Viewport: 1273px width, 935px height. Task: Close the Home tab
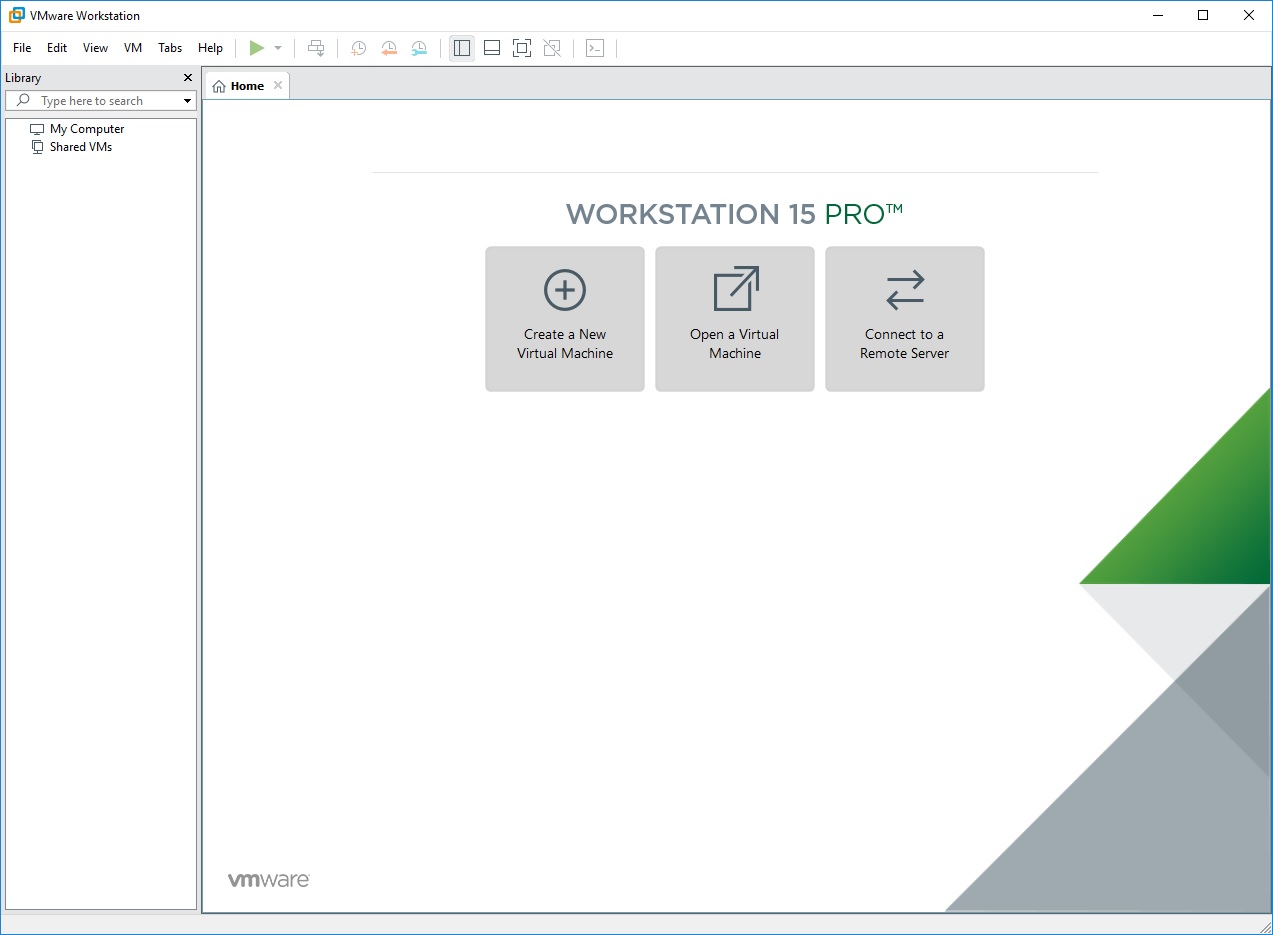(278, 86)
